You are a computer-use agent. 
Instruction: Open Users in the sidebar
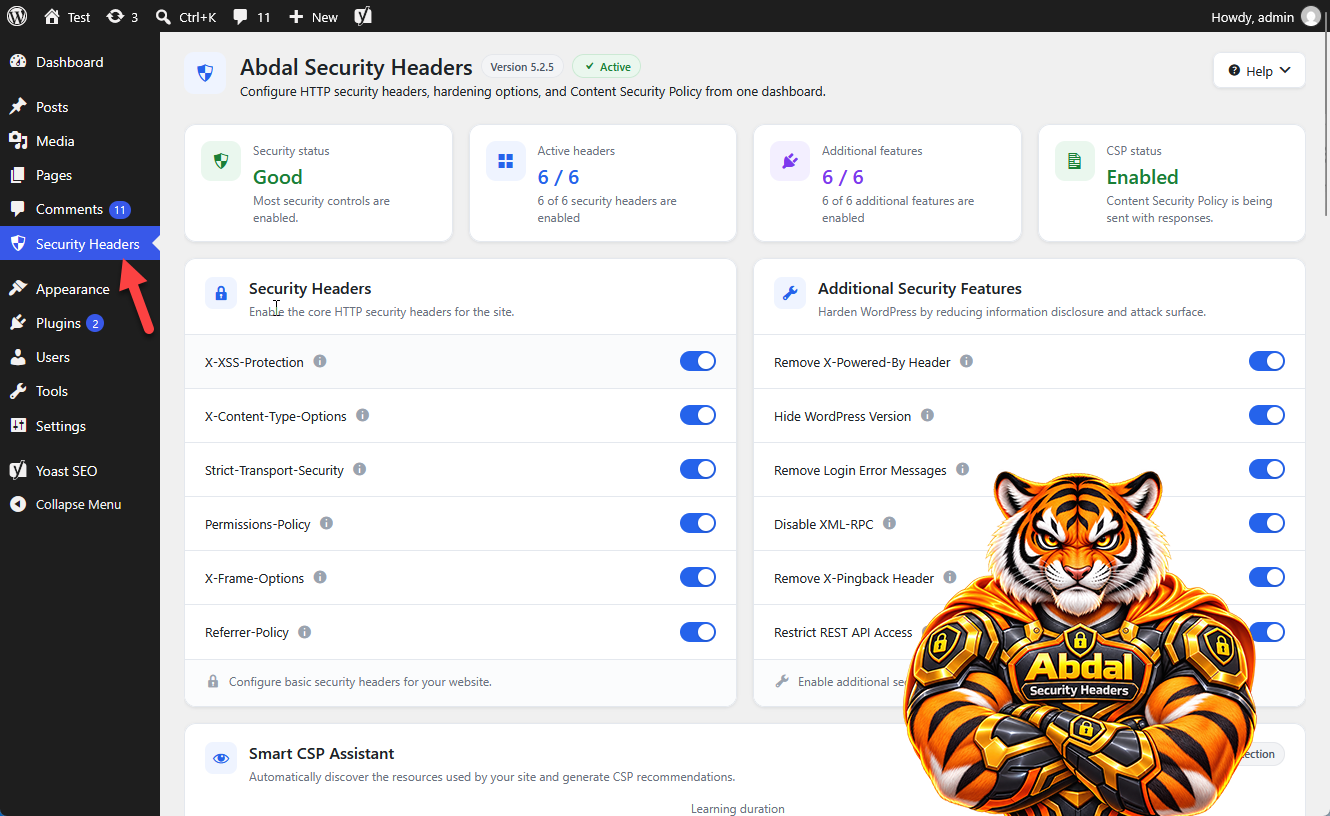[80, 357]
